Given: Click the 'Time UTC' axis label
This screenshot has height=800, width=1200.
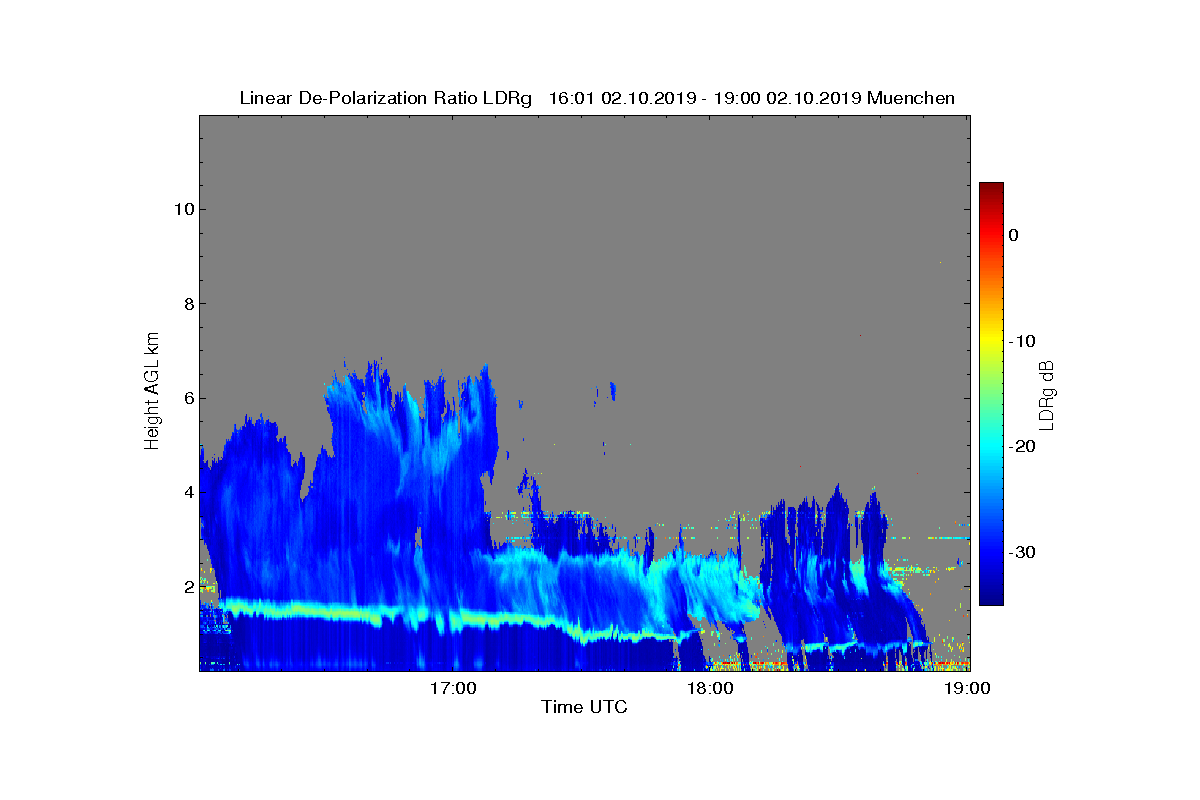Looking at the screenshot, I should tap(585, 708).
